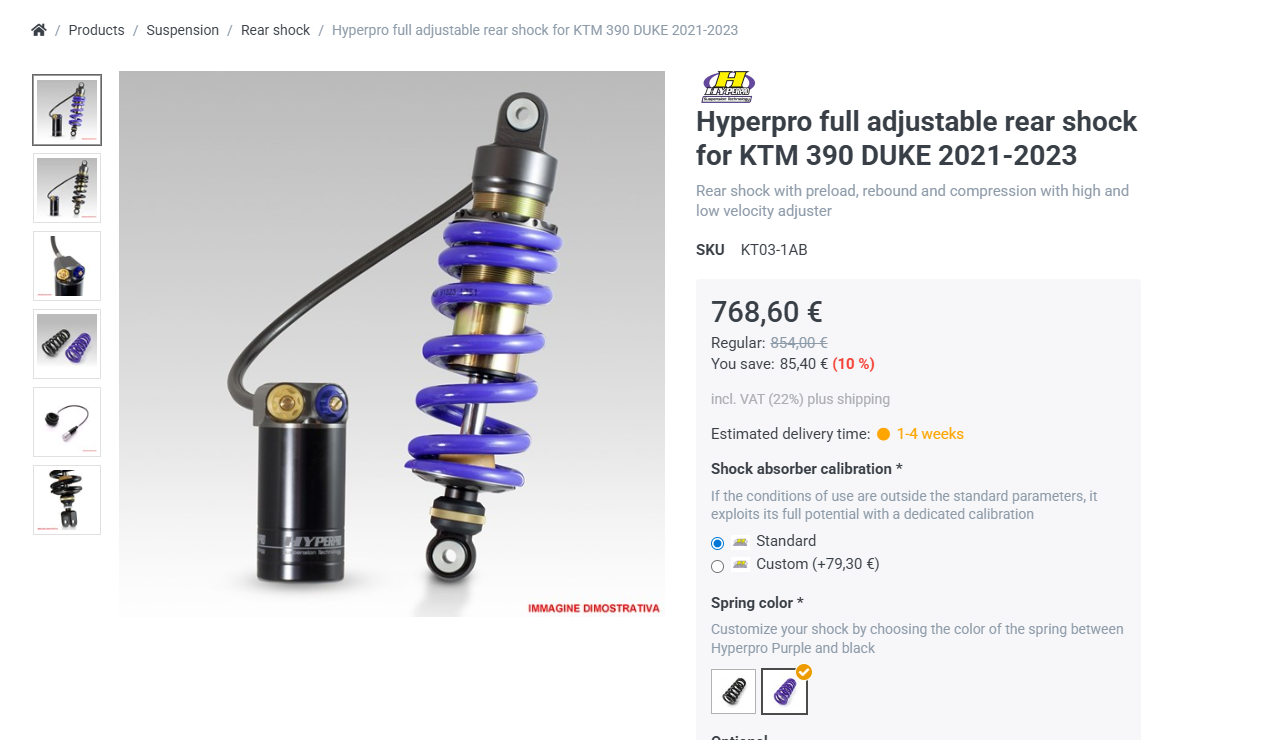This screenshot has width=1270, height=740.
Task: Choose Standard shock absorber calibration
Action: tap(717, 543)
